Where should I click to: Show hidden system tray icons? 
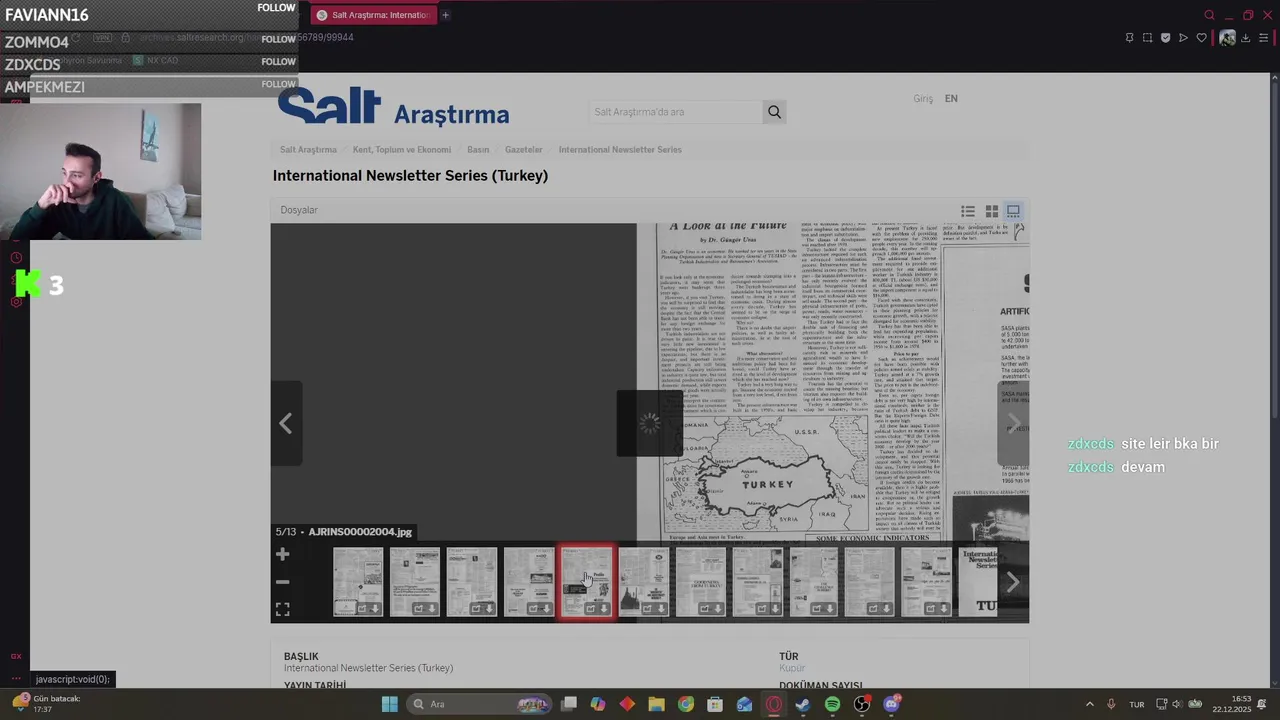1090,704
